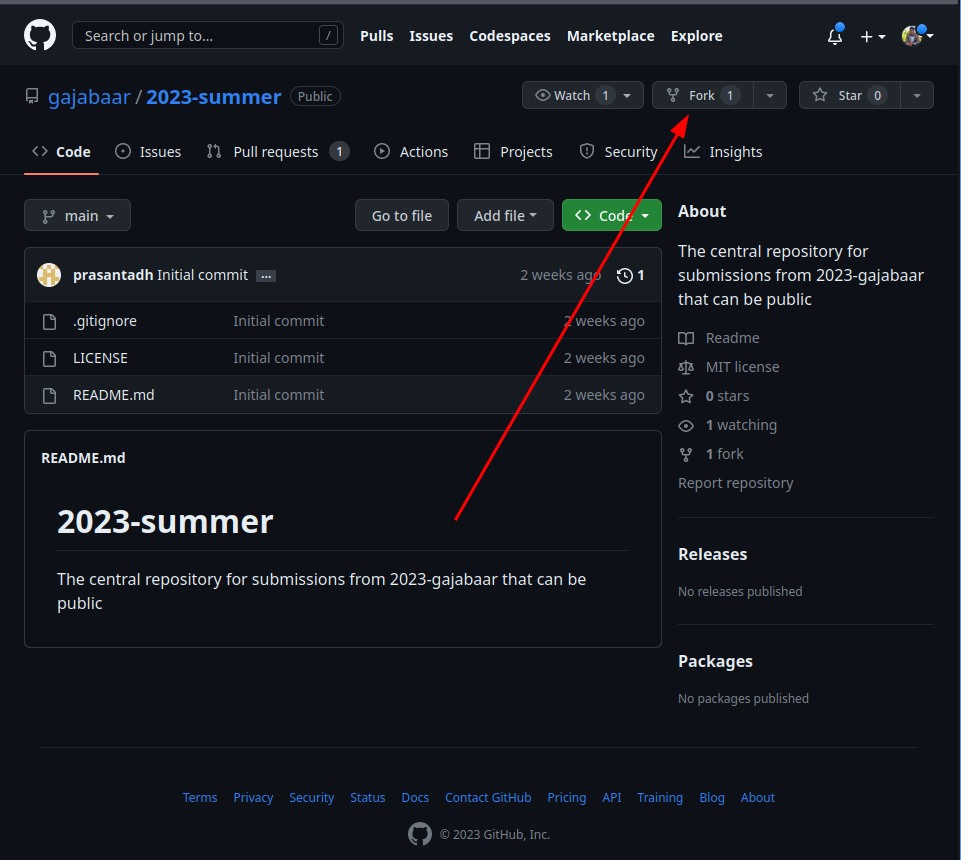Click the Watch button

[x=582, y=95]
